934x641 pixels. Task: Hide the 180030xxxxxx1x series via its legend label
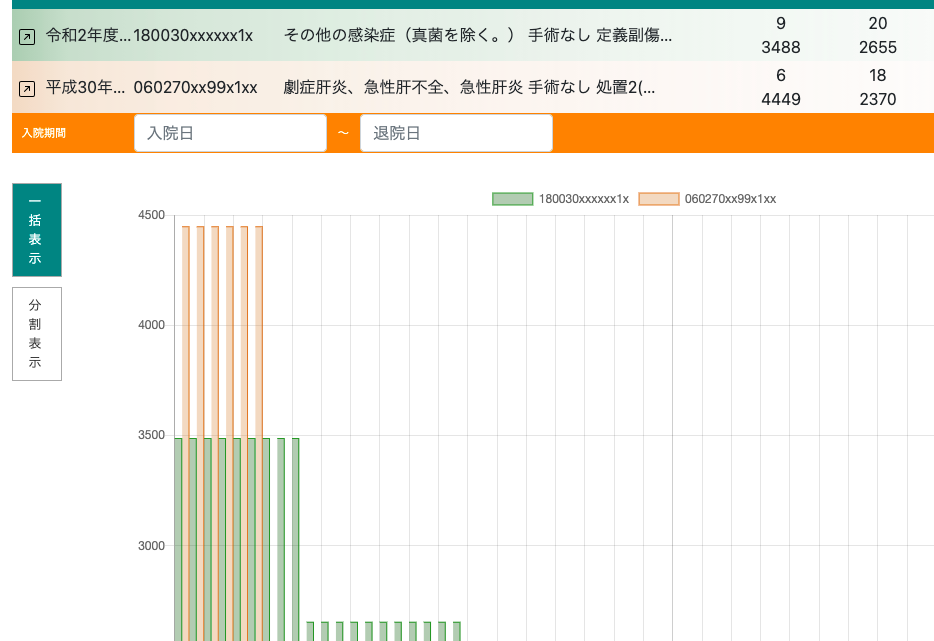point(583,199)
